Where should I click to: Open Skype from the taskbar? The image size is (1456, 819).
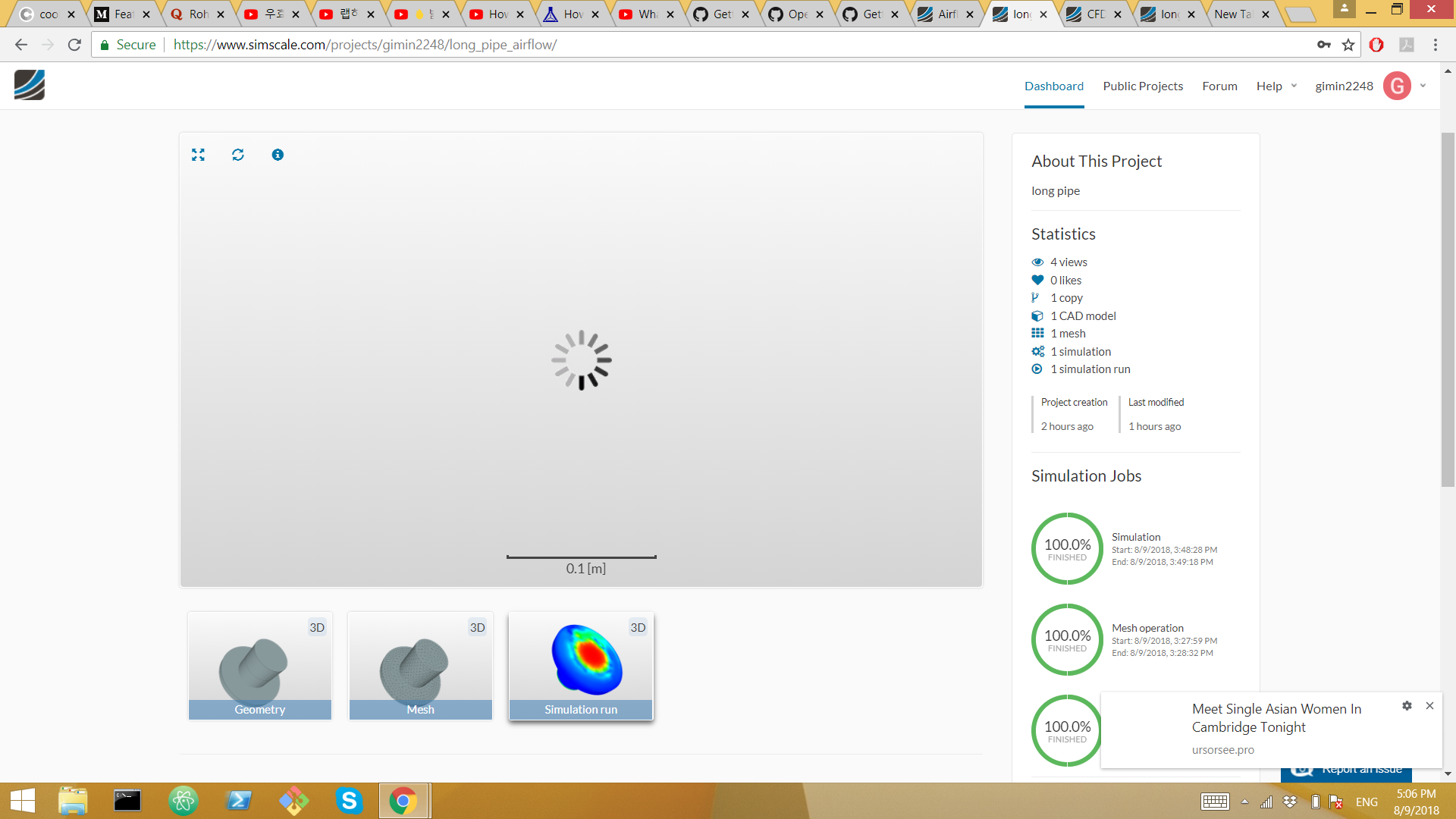pos(349,801)
